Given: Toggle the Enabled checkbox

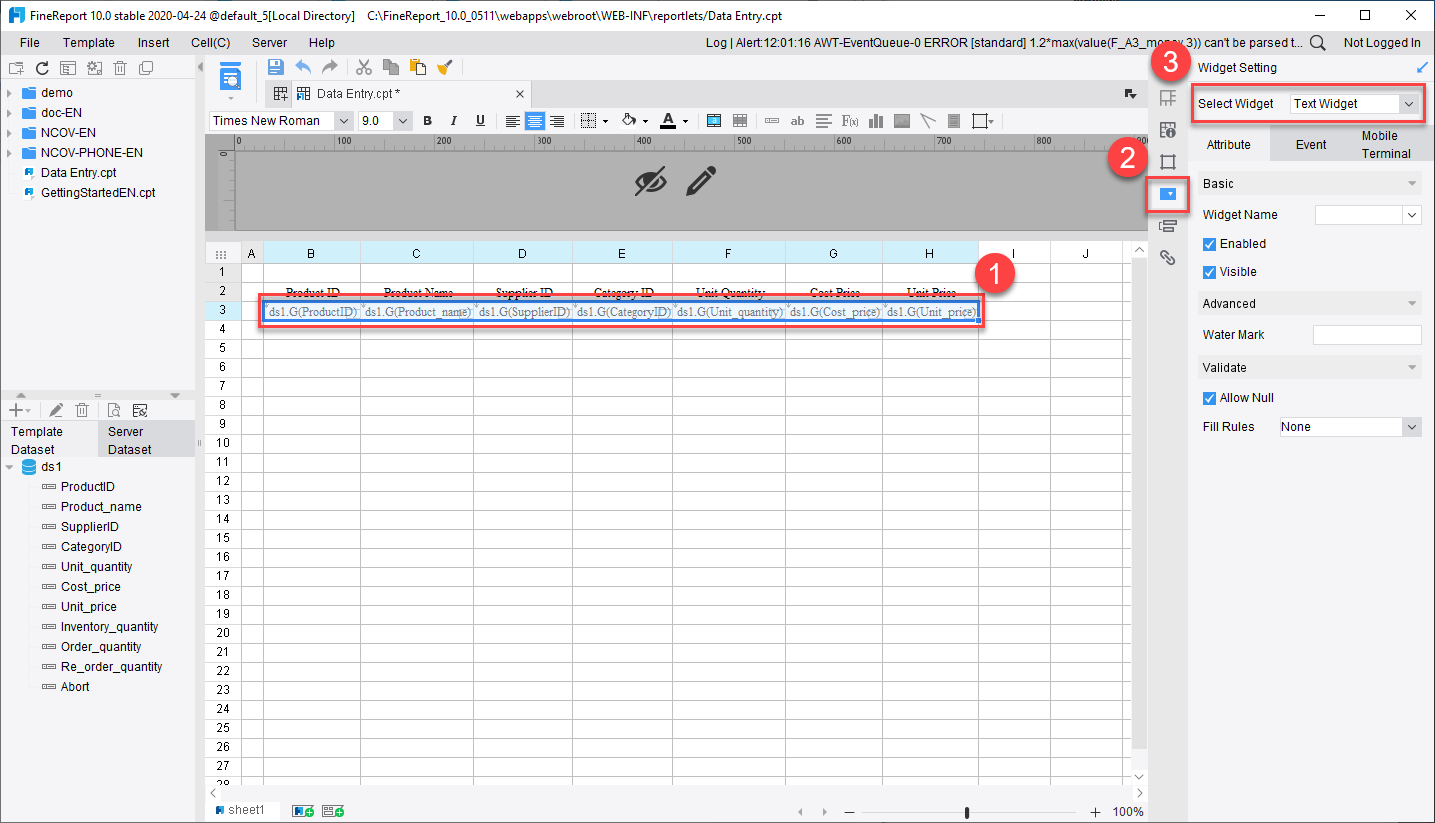Looking at the screenshot, I should pyautogui.click(x=1209, y=243).
